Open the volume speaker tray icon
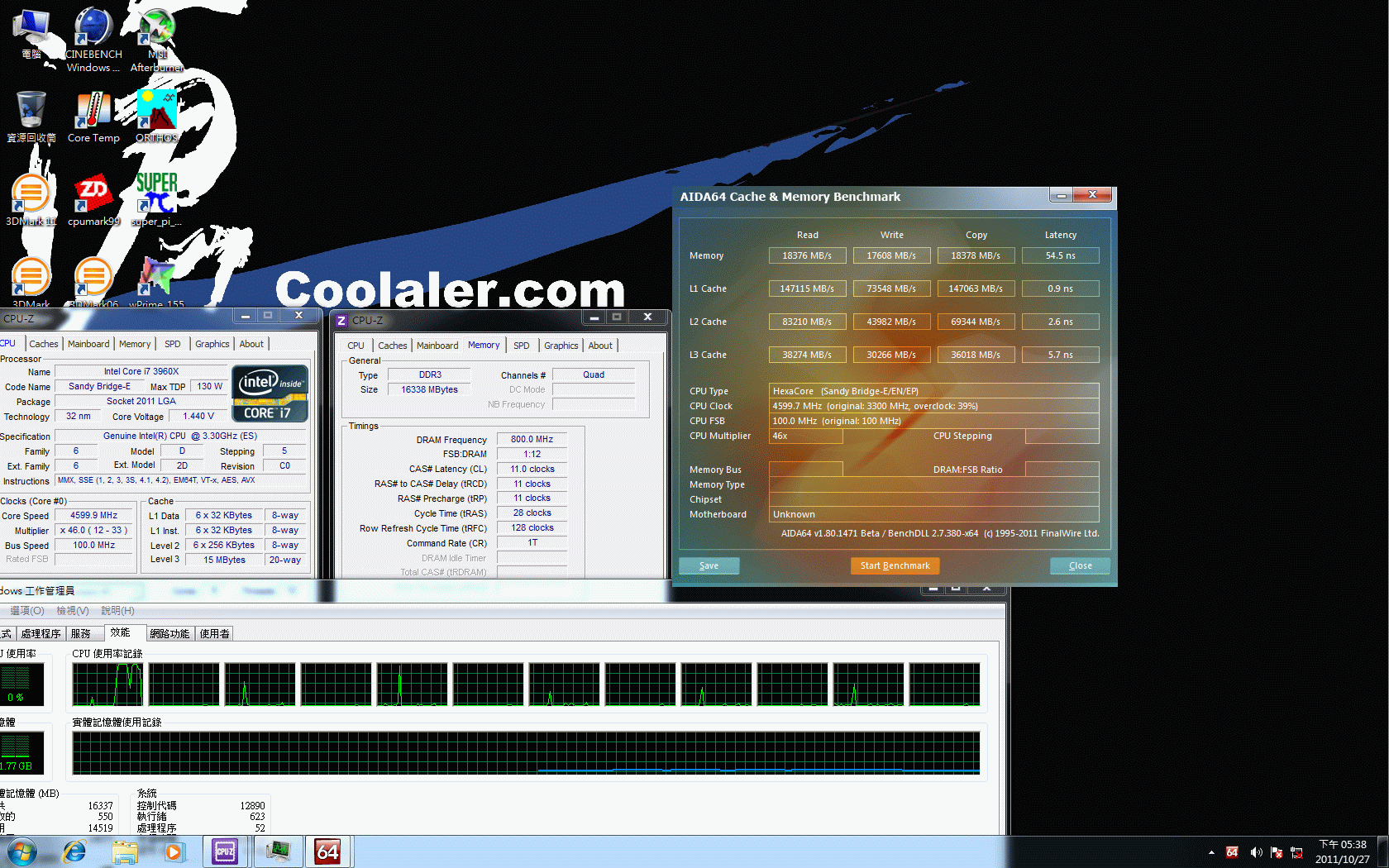The width and height of the screenshot is (1389, 868). click(x=1255, y=852)
